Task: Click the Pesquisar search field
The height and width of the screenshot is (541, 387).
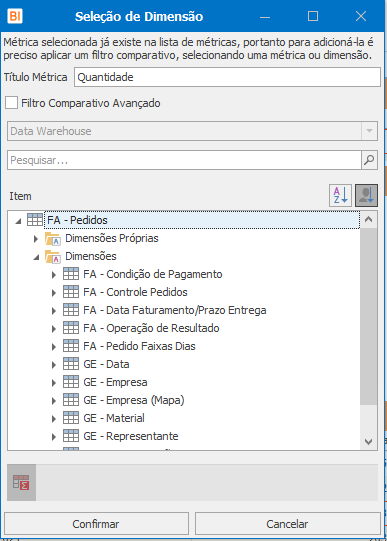Action: coord(184,160)
